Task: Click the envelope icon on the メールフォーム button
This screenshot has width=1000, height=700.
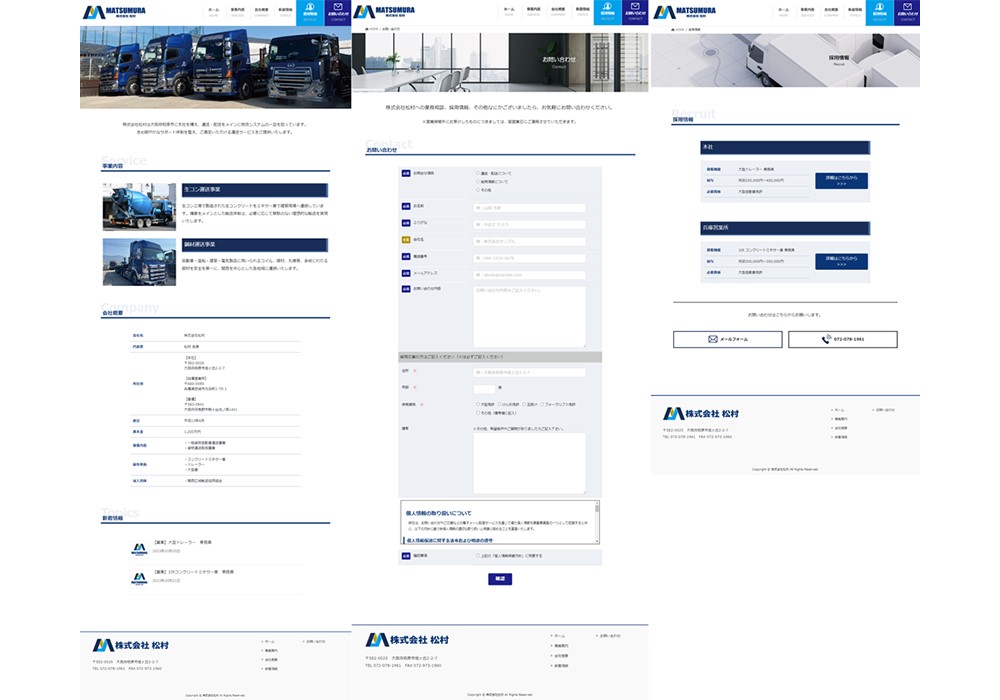Action: (713, 340)
